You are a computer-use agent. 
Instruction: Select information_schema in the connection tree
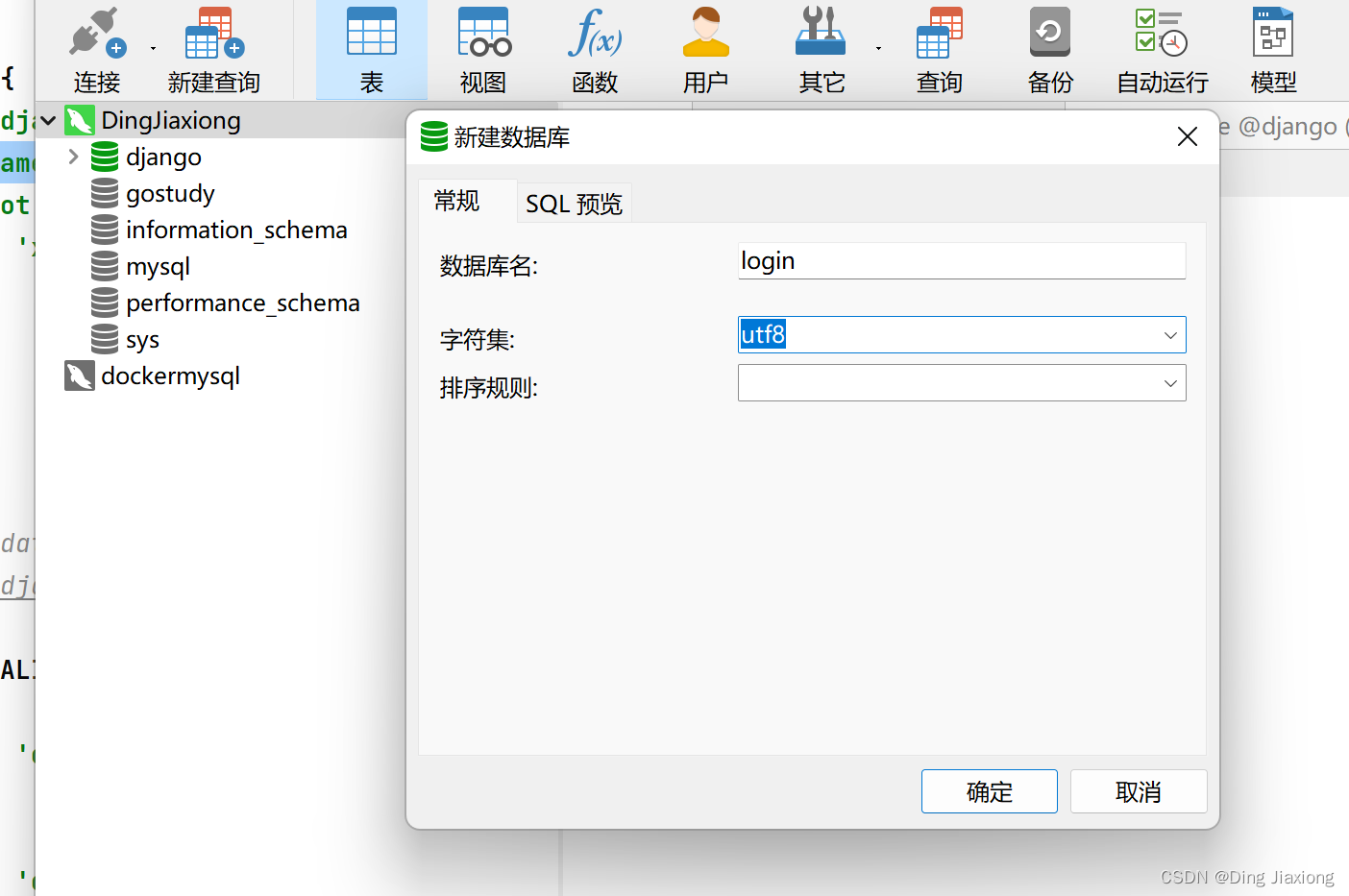[236, 230]
